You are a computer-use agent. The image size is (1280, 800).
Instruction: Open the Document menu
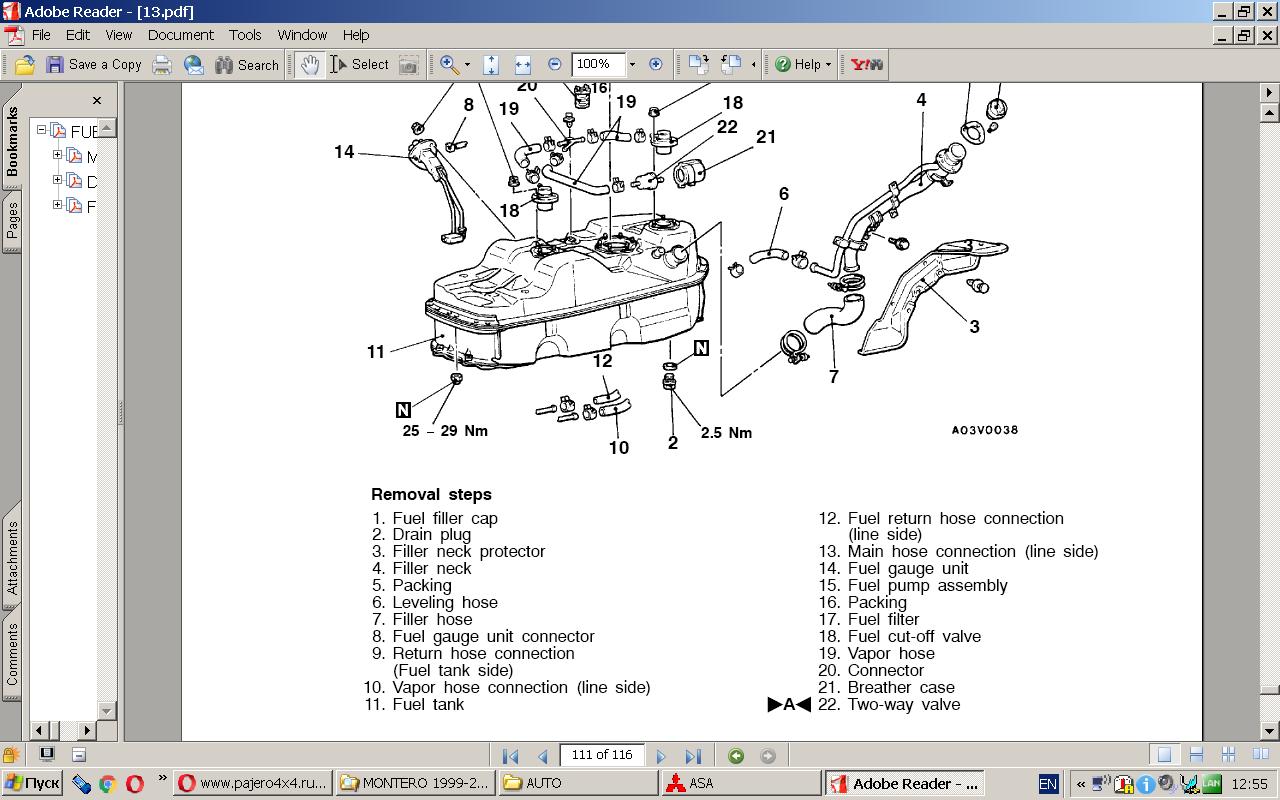(180, 34)
